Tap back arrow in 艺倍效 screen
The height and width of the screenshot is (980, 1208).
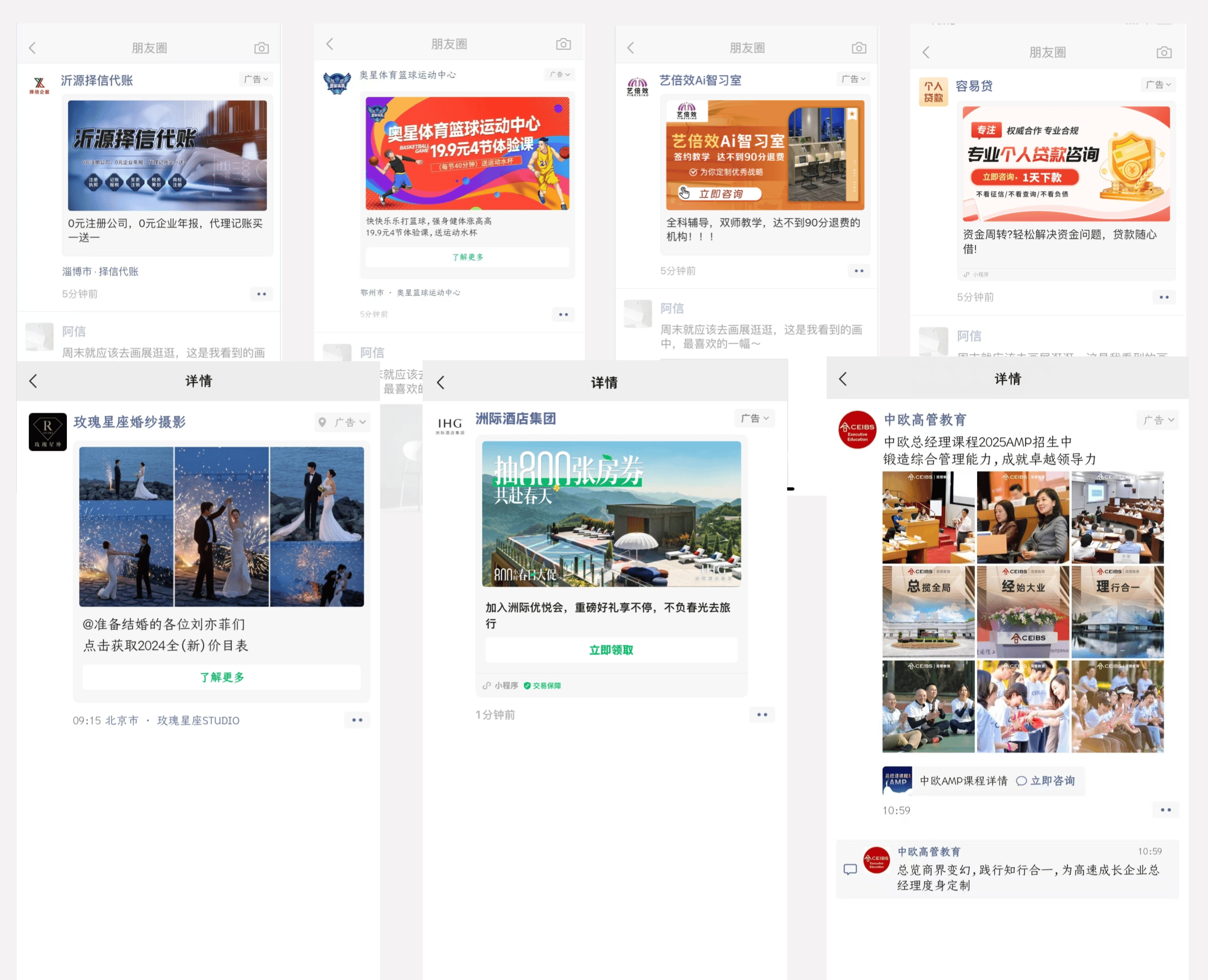[x=631, y=48]
